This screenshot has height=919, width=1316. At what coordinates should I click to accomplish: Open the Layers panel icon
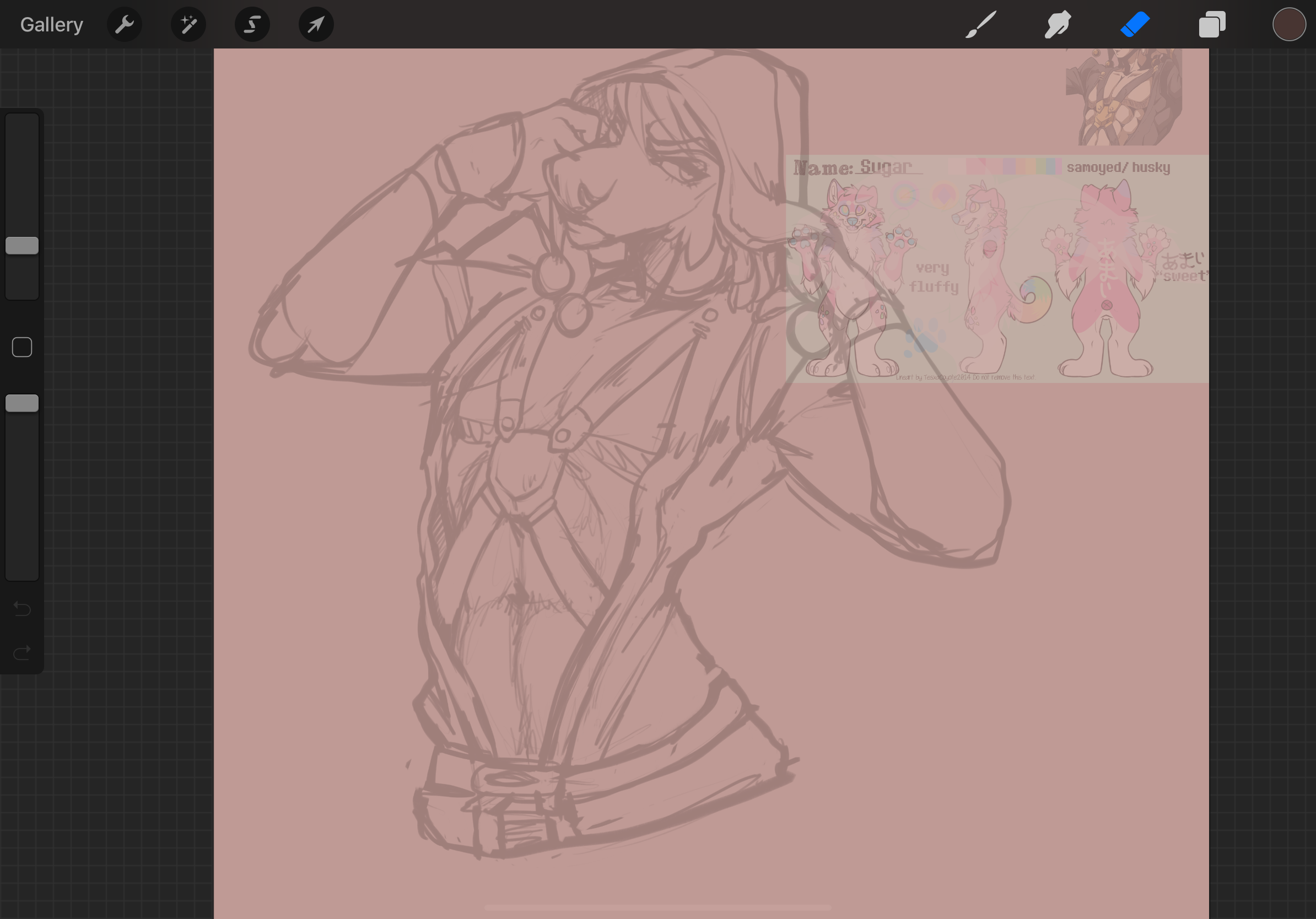coord(1212,25)
